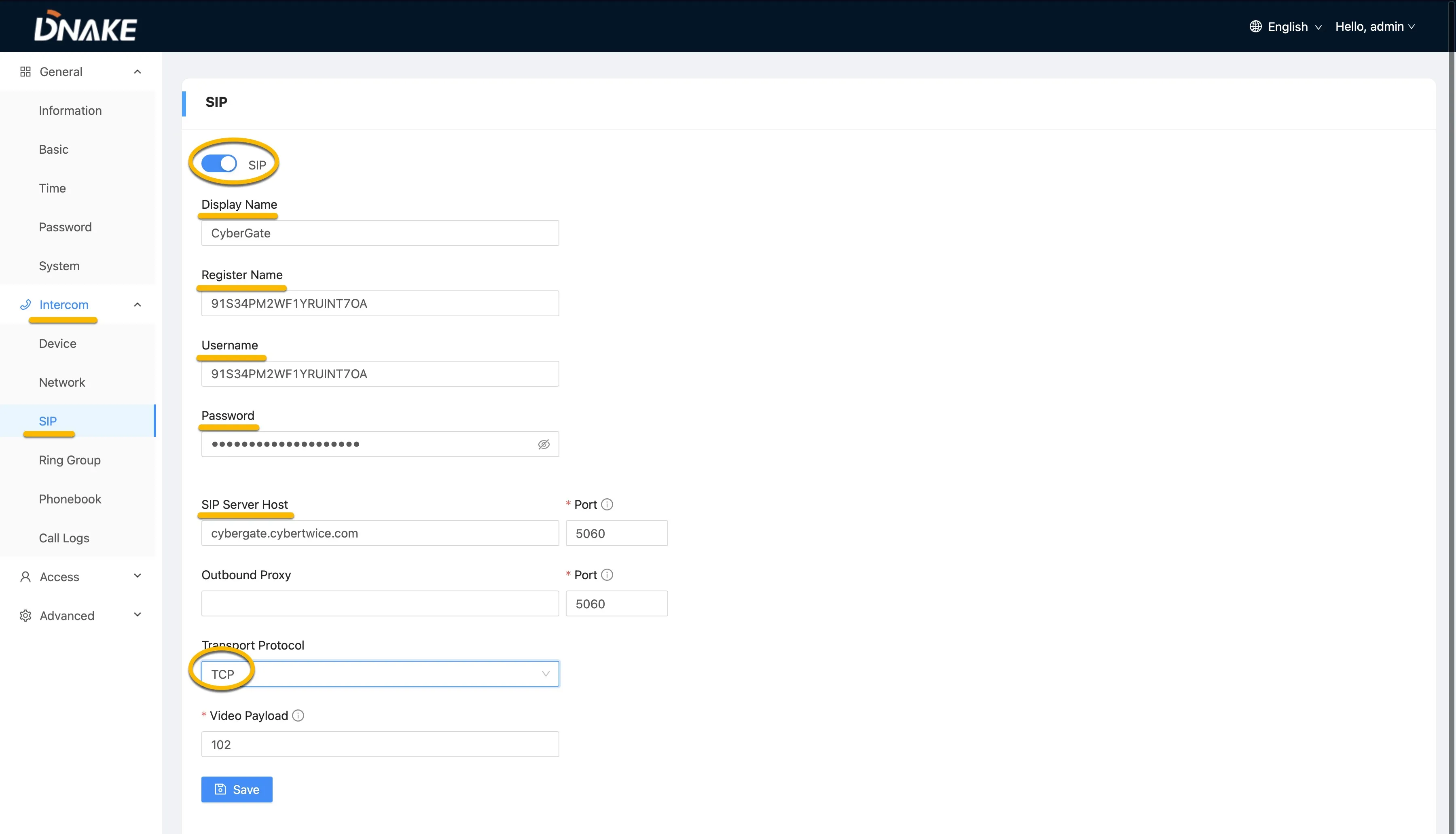Collapse the Intercom section chevron
The width and height of the screenshot is (1456, 834).
pos(138,305)
